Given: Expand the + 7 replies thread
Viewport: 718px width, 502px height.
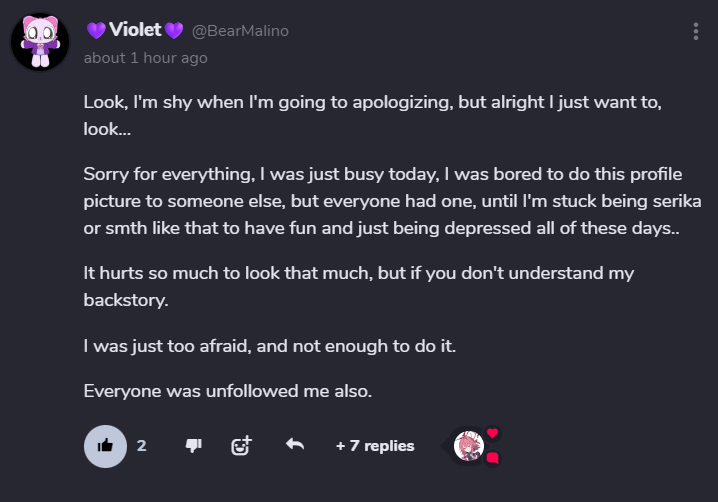Looking at the screenshot, I should [x=375, y=446].
